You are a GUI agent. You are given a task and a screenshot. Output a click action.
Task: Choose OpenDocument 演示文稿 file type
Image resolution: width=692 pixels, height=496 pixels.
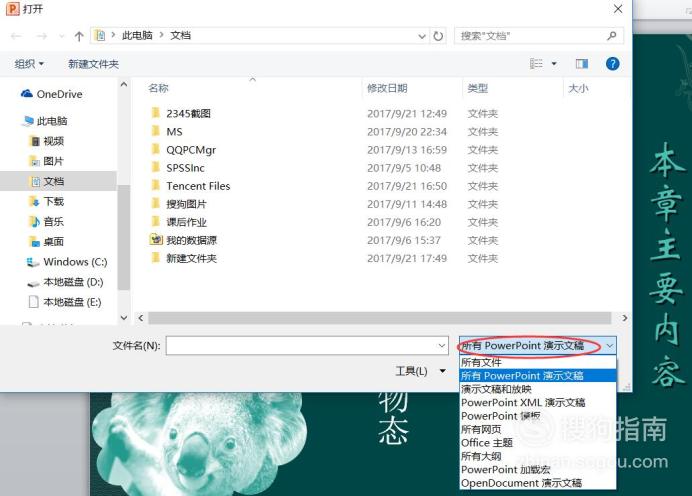tap(538, 483)
